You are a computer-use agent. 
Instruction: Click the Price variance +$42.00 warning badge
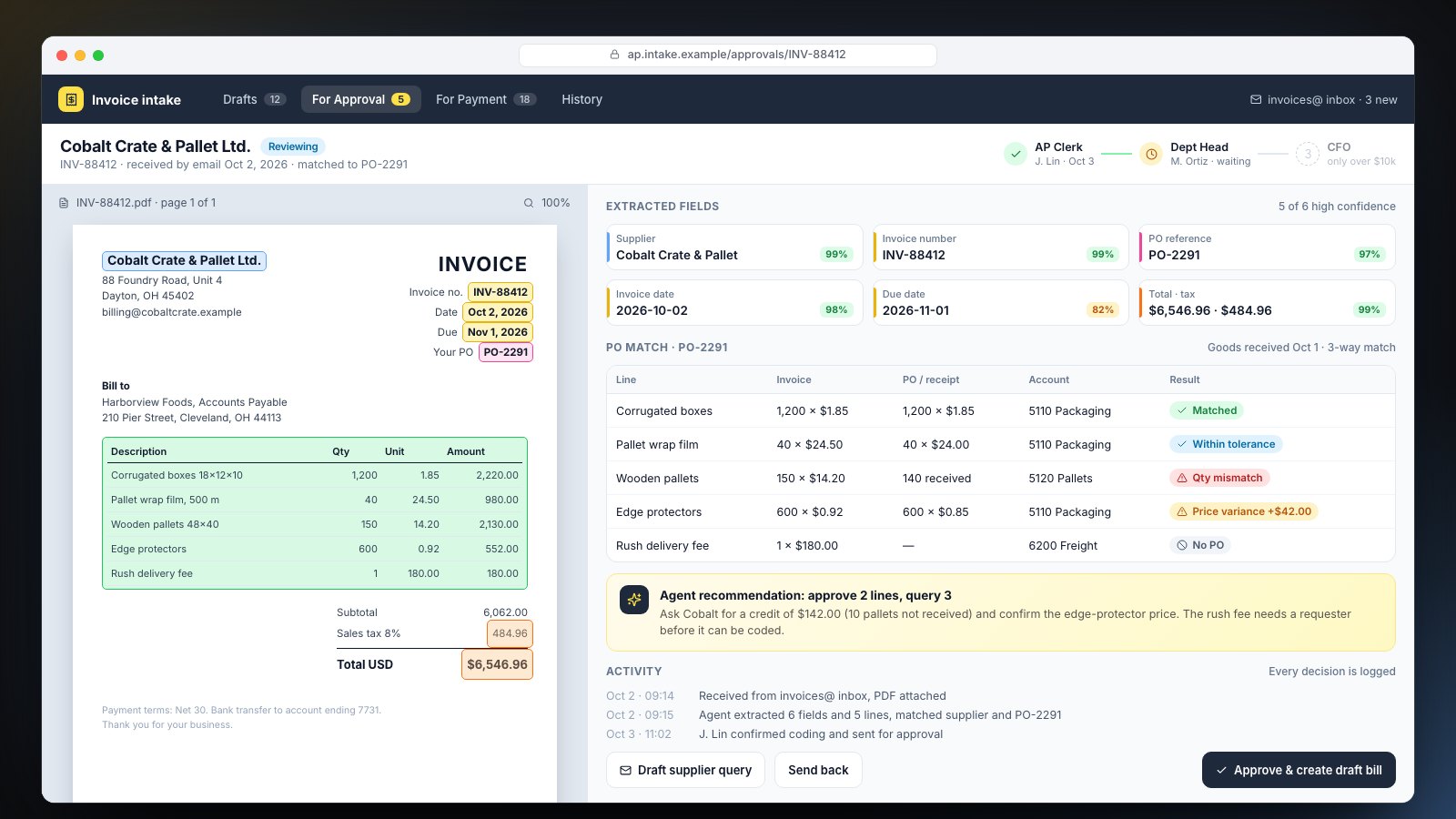[x=1244, y=511]
